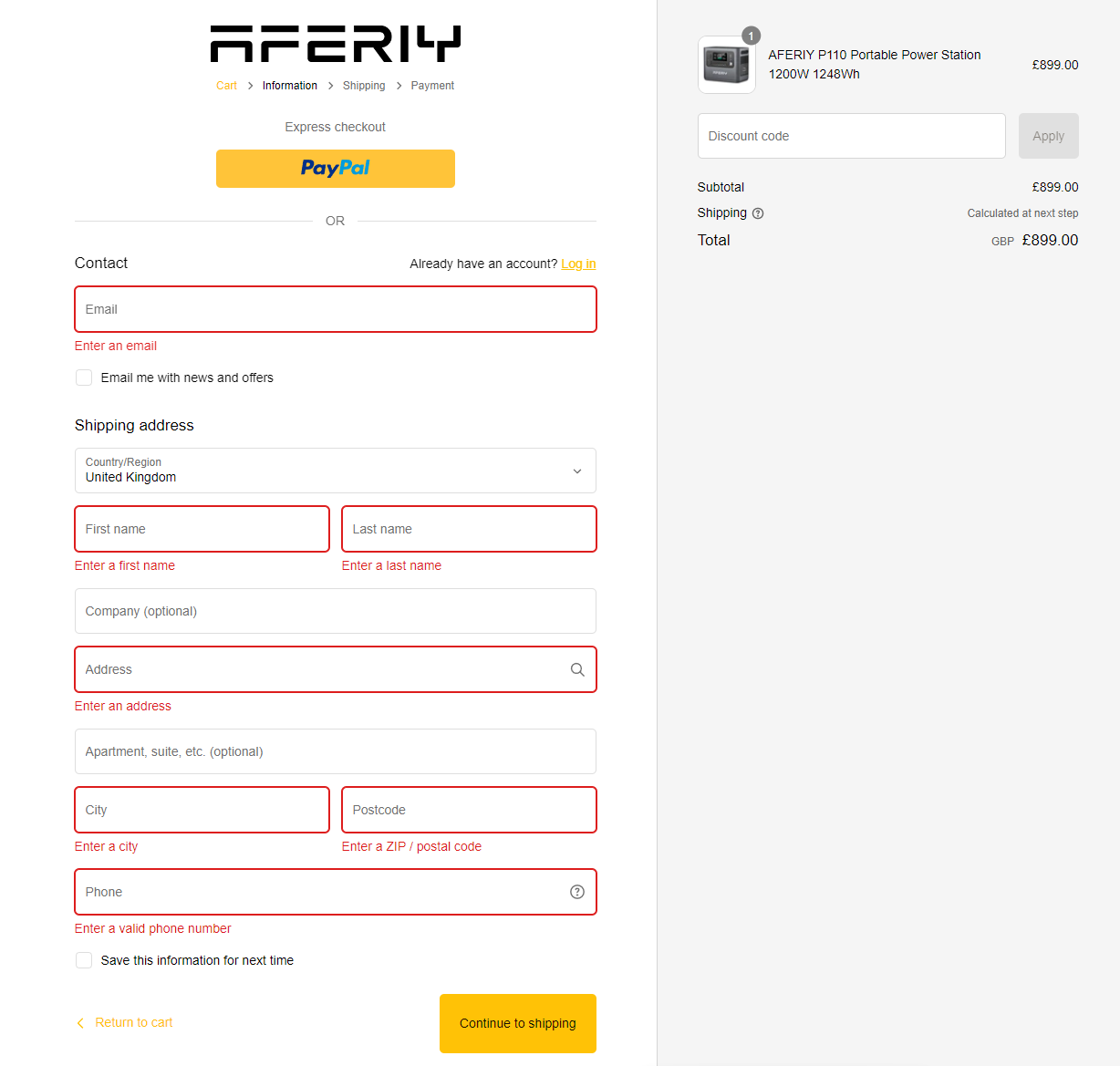Click the PayPal express checkout button

(x=335, y=169)
